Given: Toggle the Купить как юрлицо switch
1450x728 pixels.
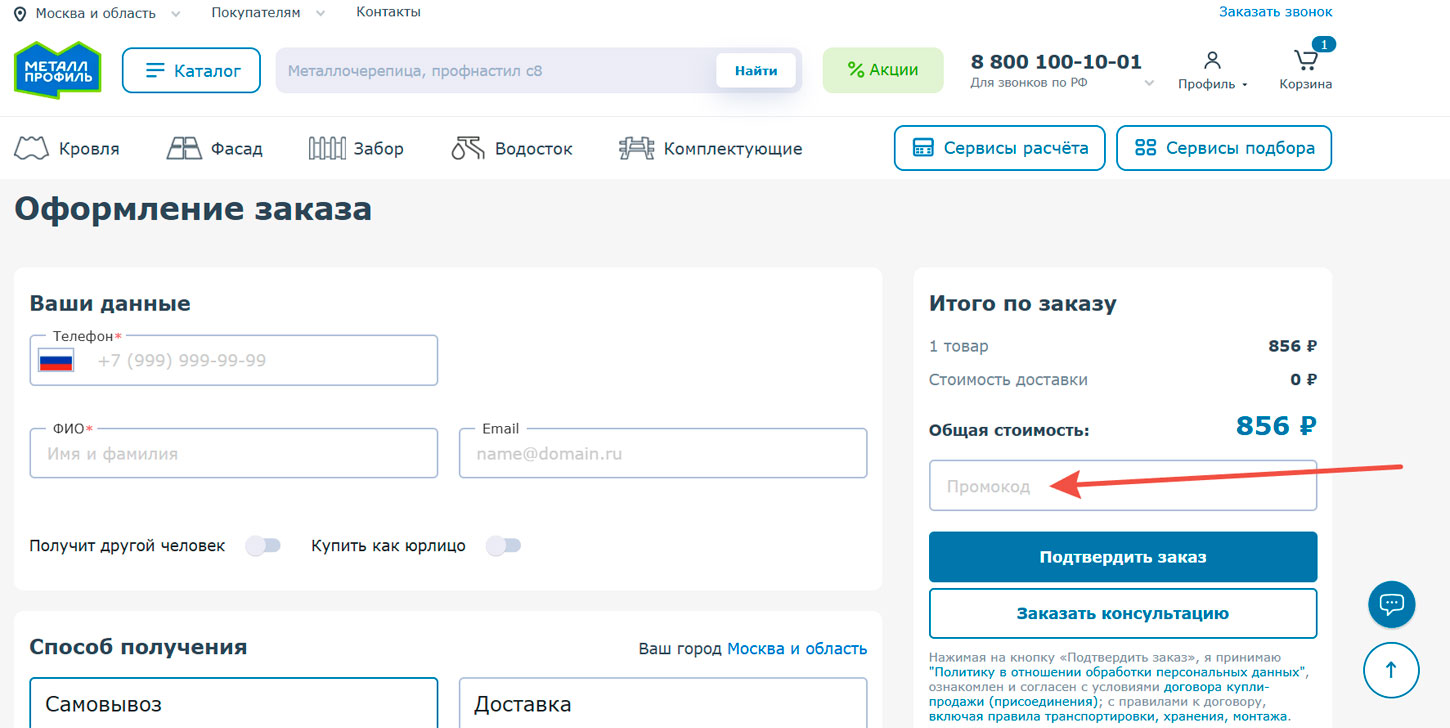Looking at the screenshot, I should [503, 546].
